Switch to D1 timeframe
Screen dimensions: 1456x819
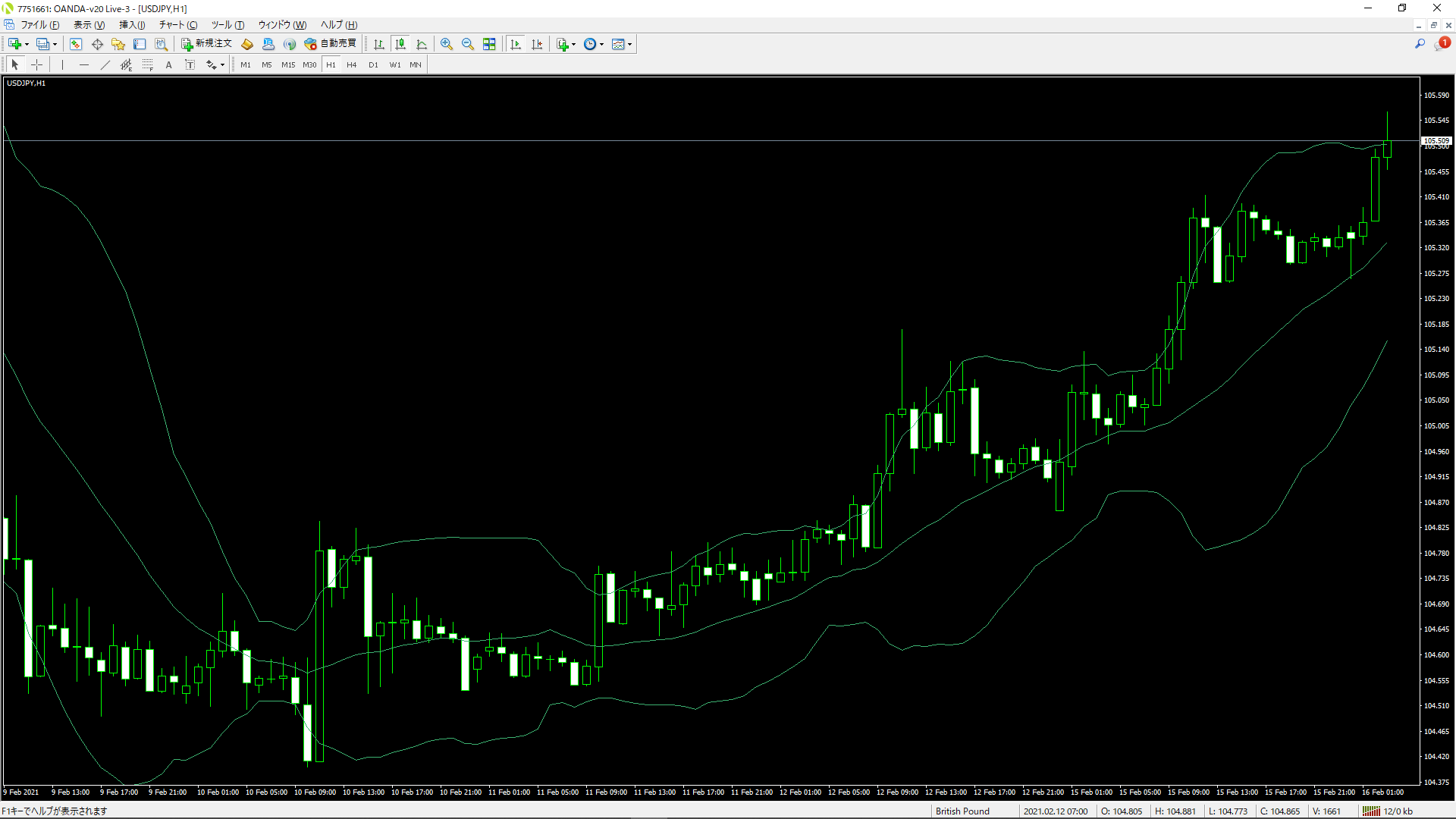(x=373, y=64)
